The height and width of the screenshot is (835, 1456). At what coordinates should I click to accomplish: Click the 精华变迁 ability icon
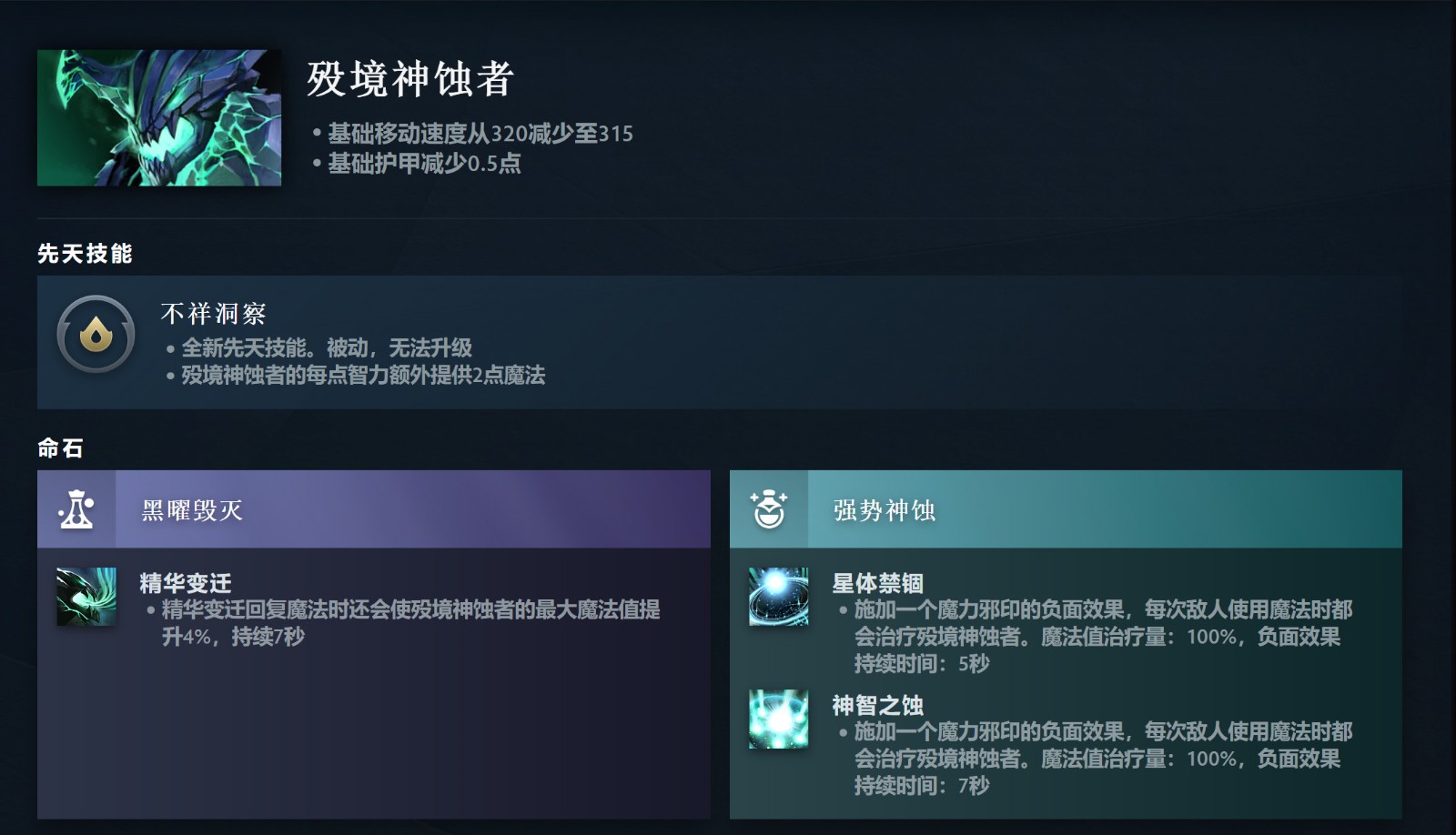(86, 597)
